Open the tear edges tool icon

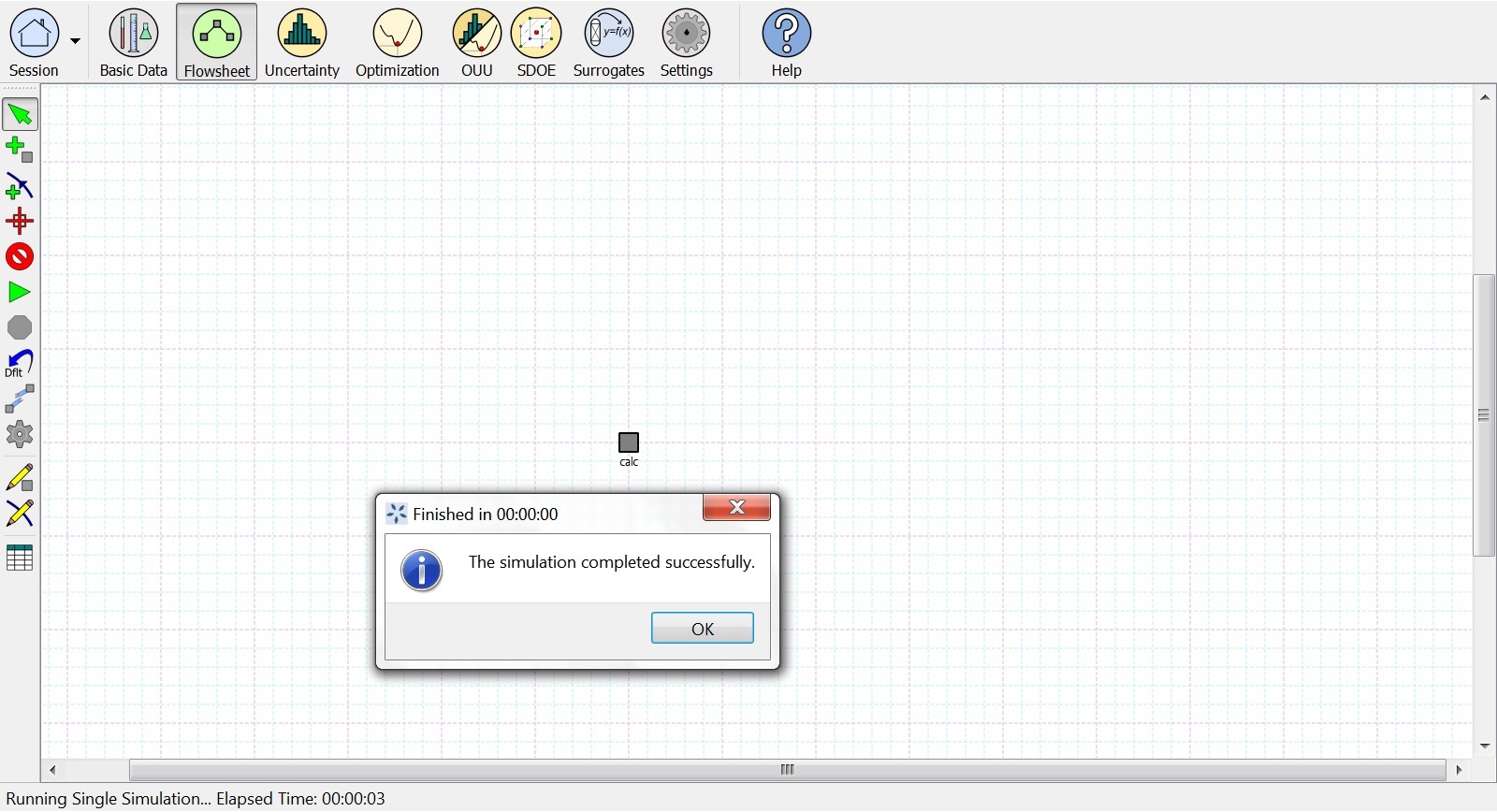20,399
